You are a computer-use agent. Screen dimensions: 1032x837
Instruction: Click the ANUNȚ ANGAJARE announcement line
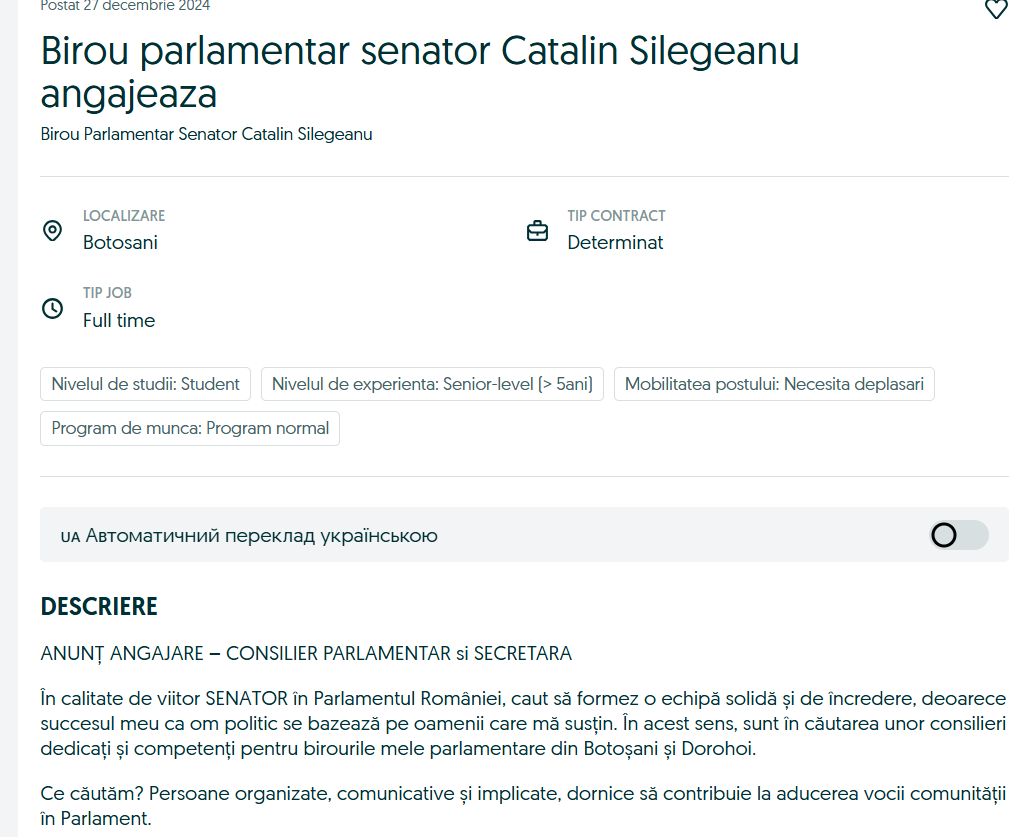pyautogui.click(x=306, y=654)
